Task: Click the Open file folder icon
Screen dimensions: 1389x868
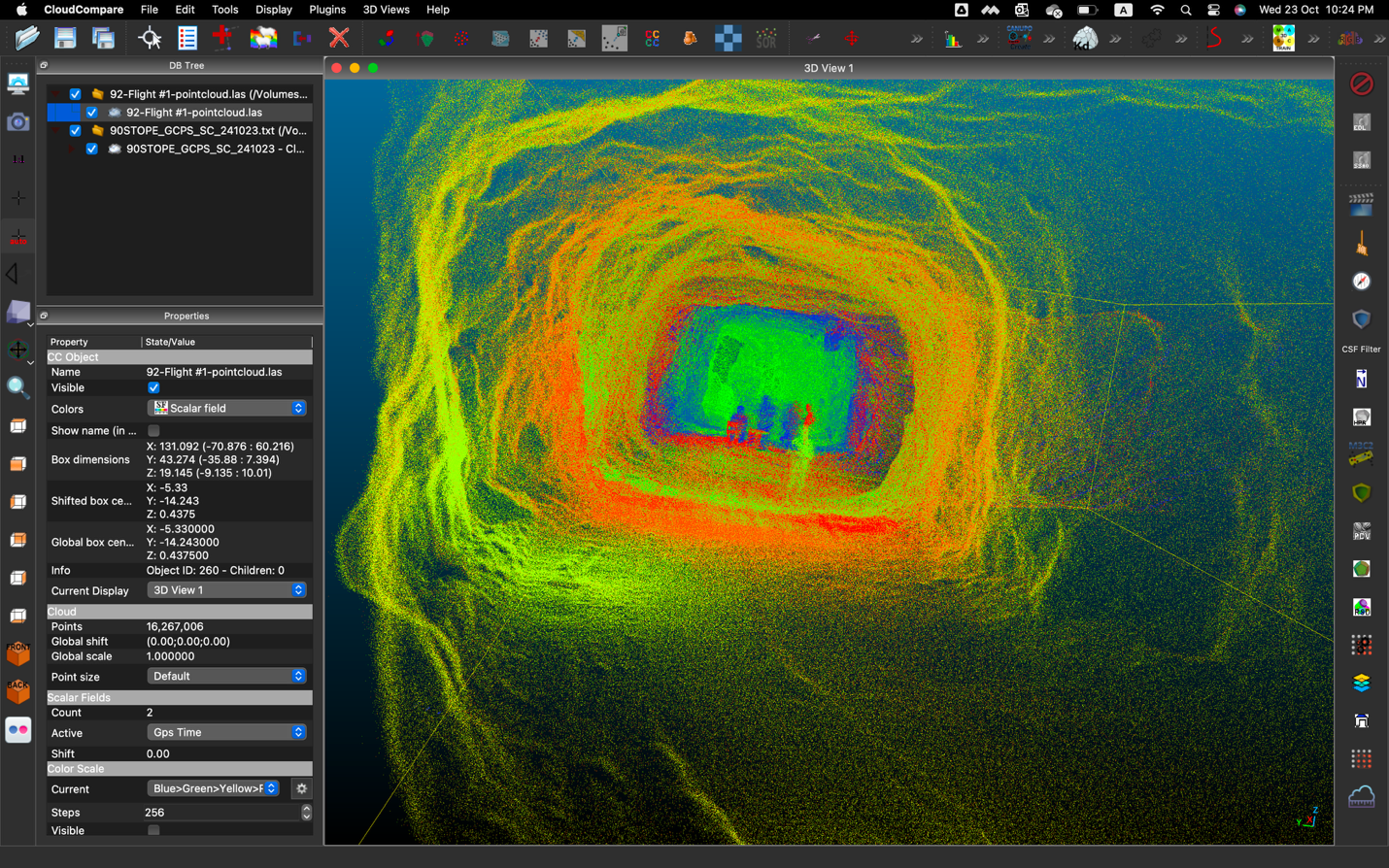Action: click(x=27, y=39)
